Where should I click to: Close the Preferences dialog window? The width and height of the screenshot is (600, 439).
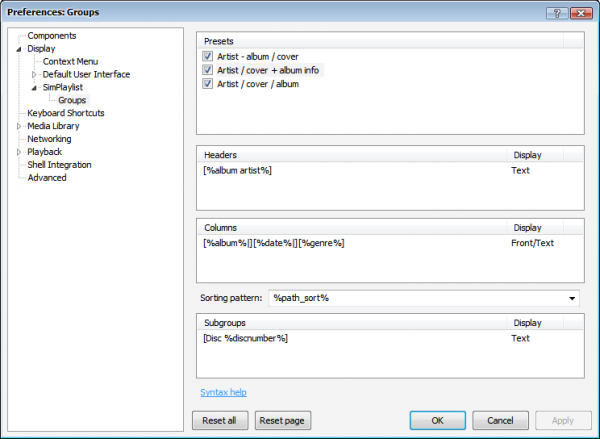coord(580,11)
